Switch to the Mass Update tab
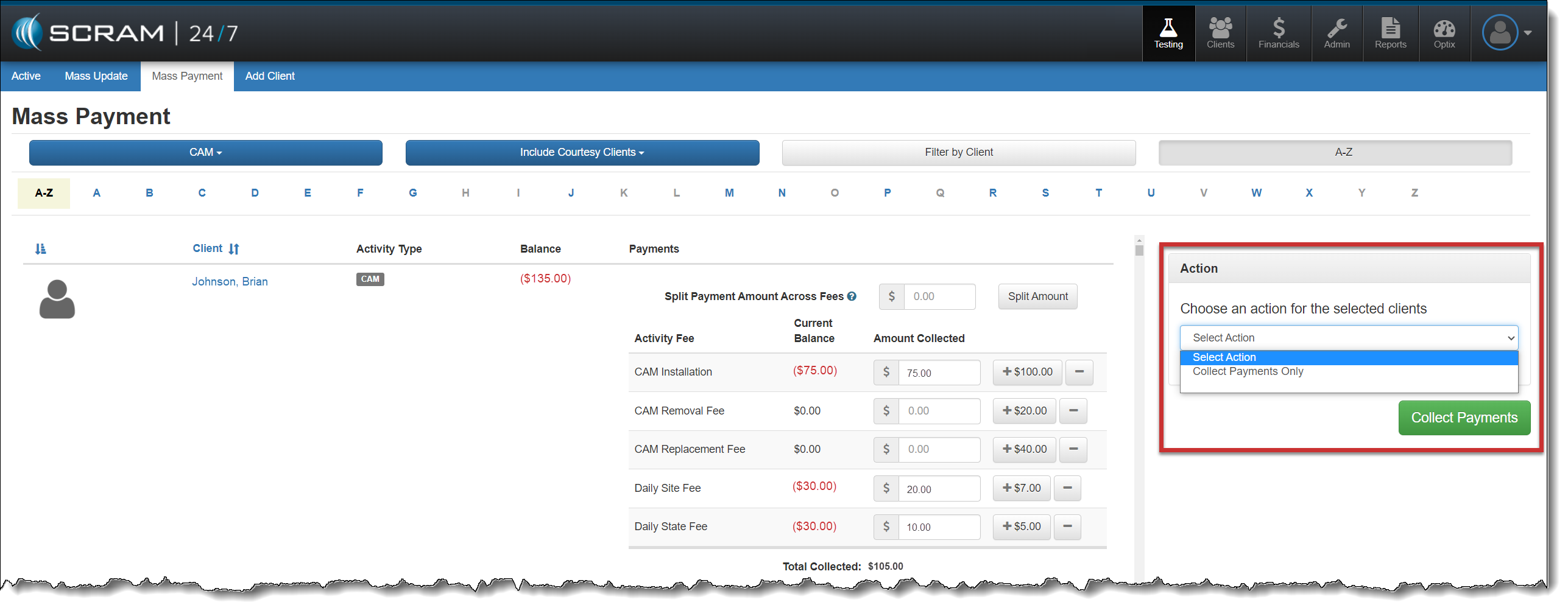This screenshot has height=616, width=1568. pyautogui.click(x=96, y=76)
